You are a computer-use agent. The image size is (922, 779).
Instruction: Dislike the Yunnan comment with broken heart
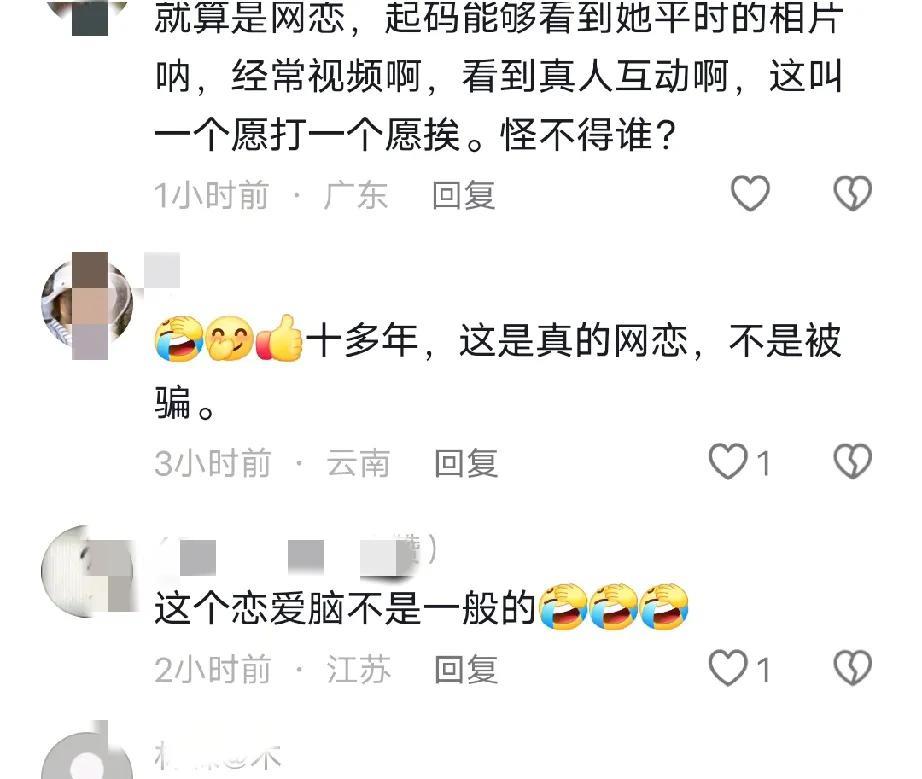pyautogui.click(x=852, y=462)
